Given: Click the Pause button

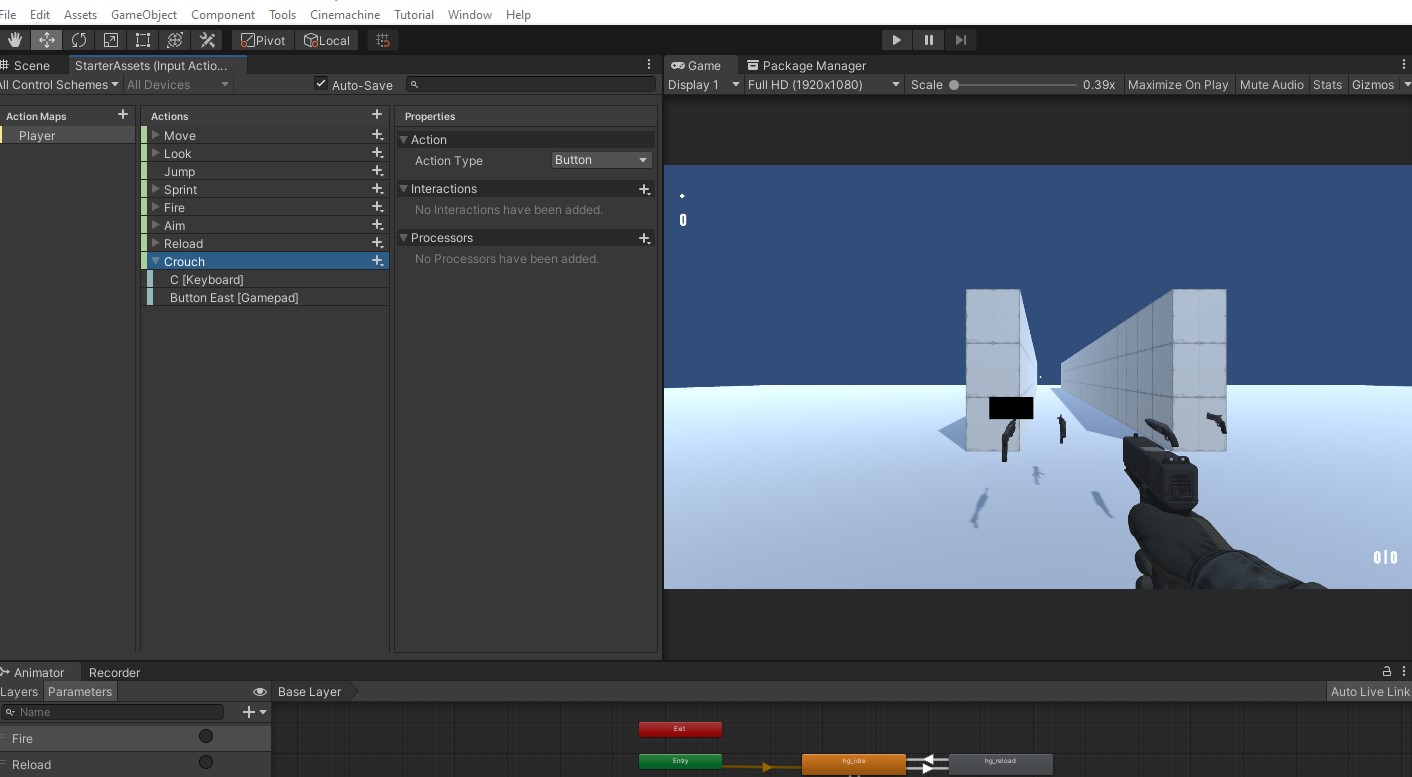Looking at the screenshot, I should [928, 40].
